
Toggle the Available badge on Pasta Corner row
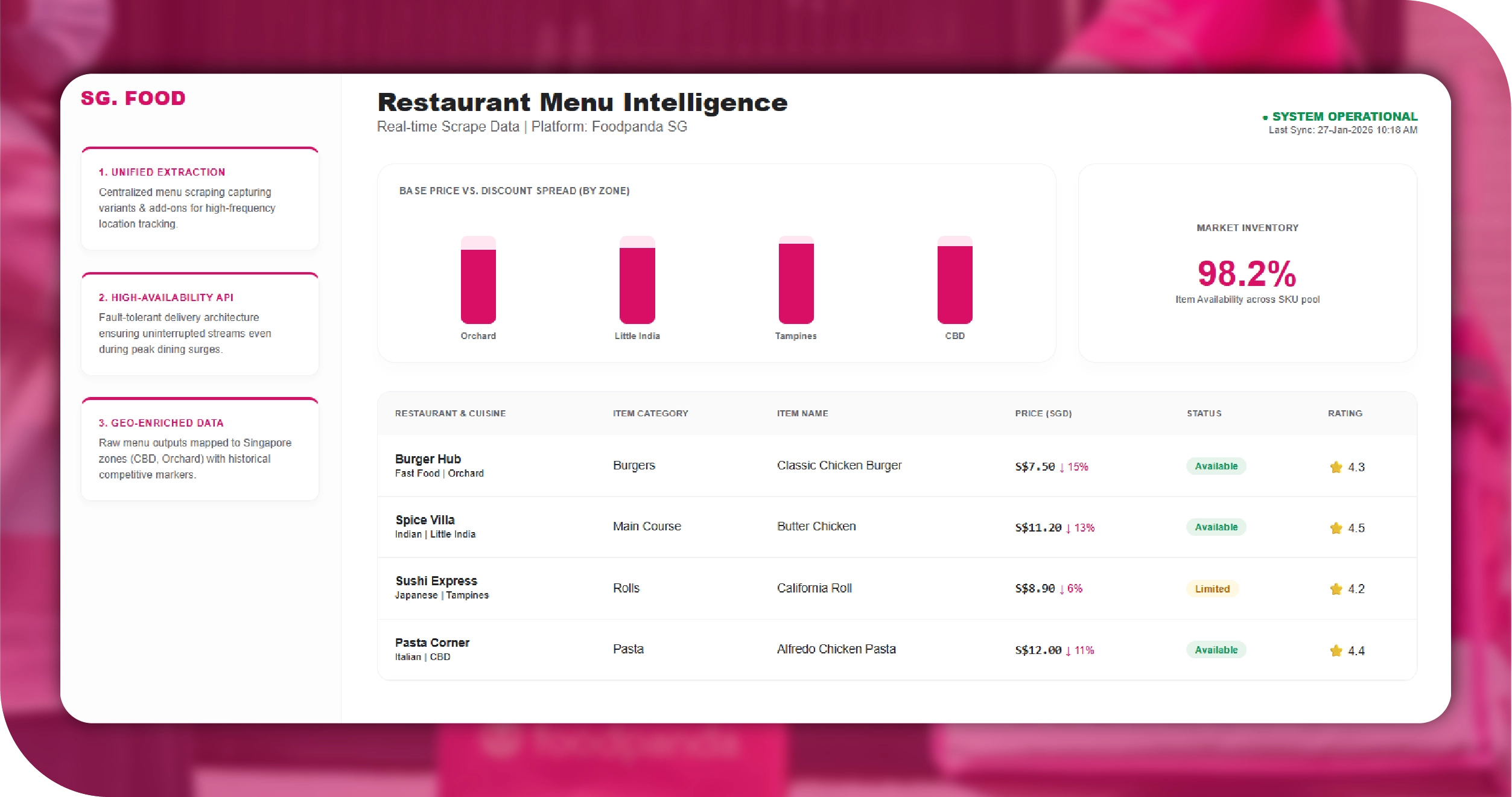point(1216,650)
